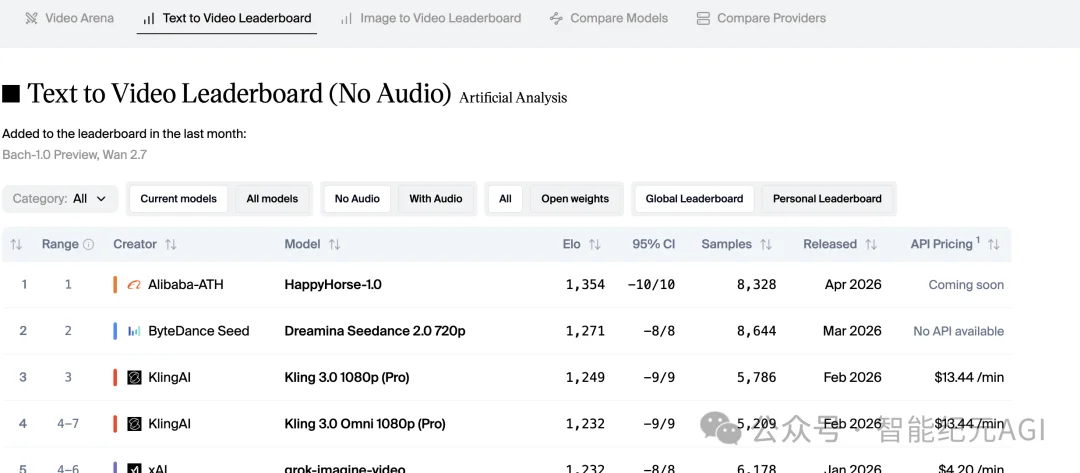Screen dimensions: 1080x473
Task: Sort by Released column arrows
Action: [x=871, y=244]
